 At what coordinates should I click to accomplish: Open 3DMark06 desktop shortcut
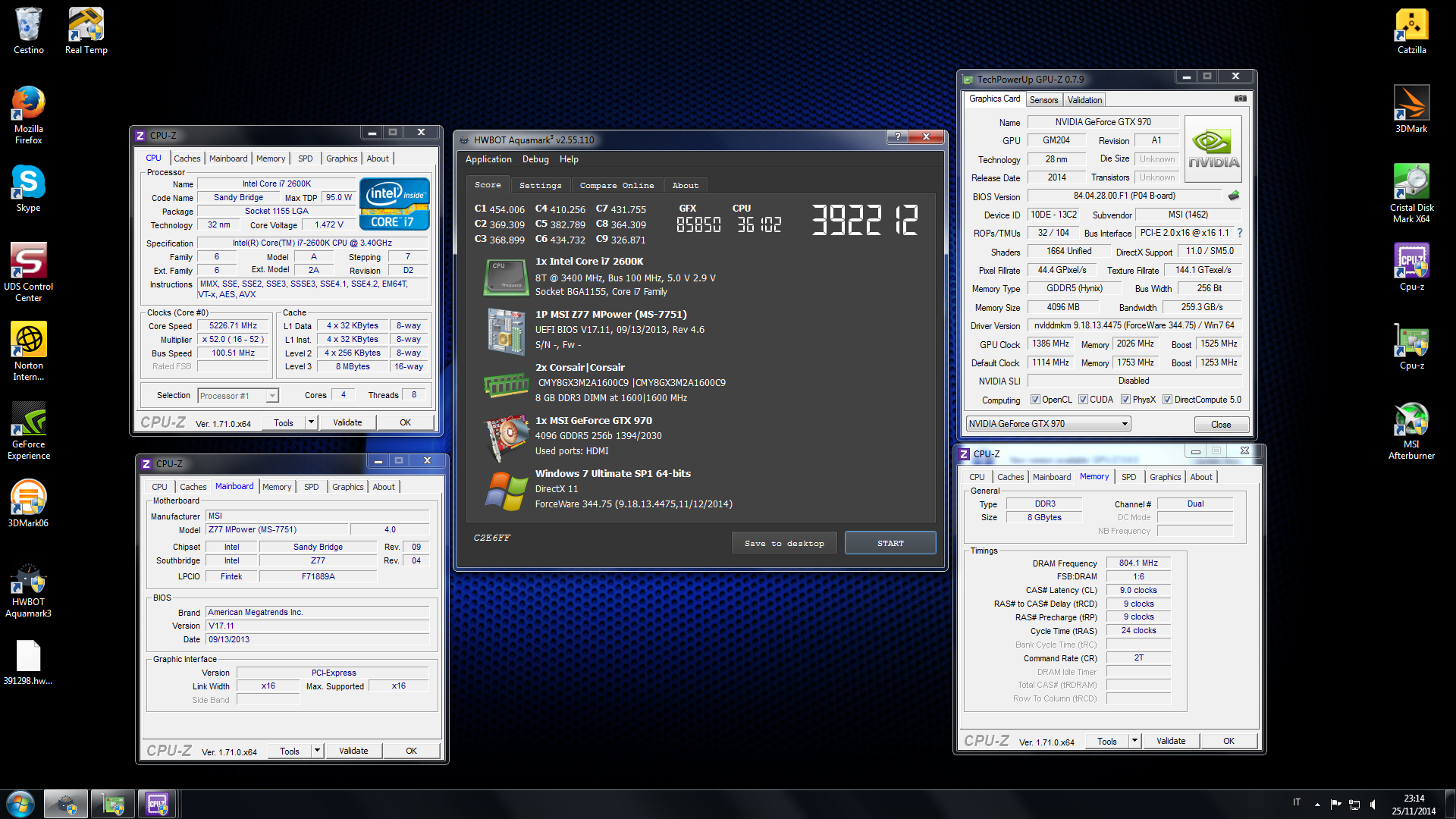[28, 503]
